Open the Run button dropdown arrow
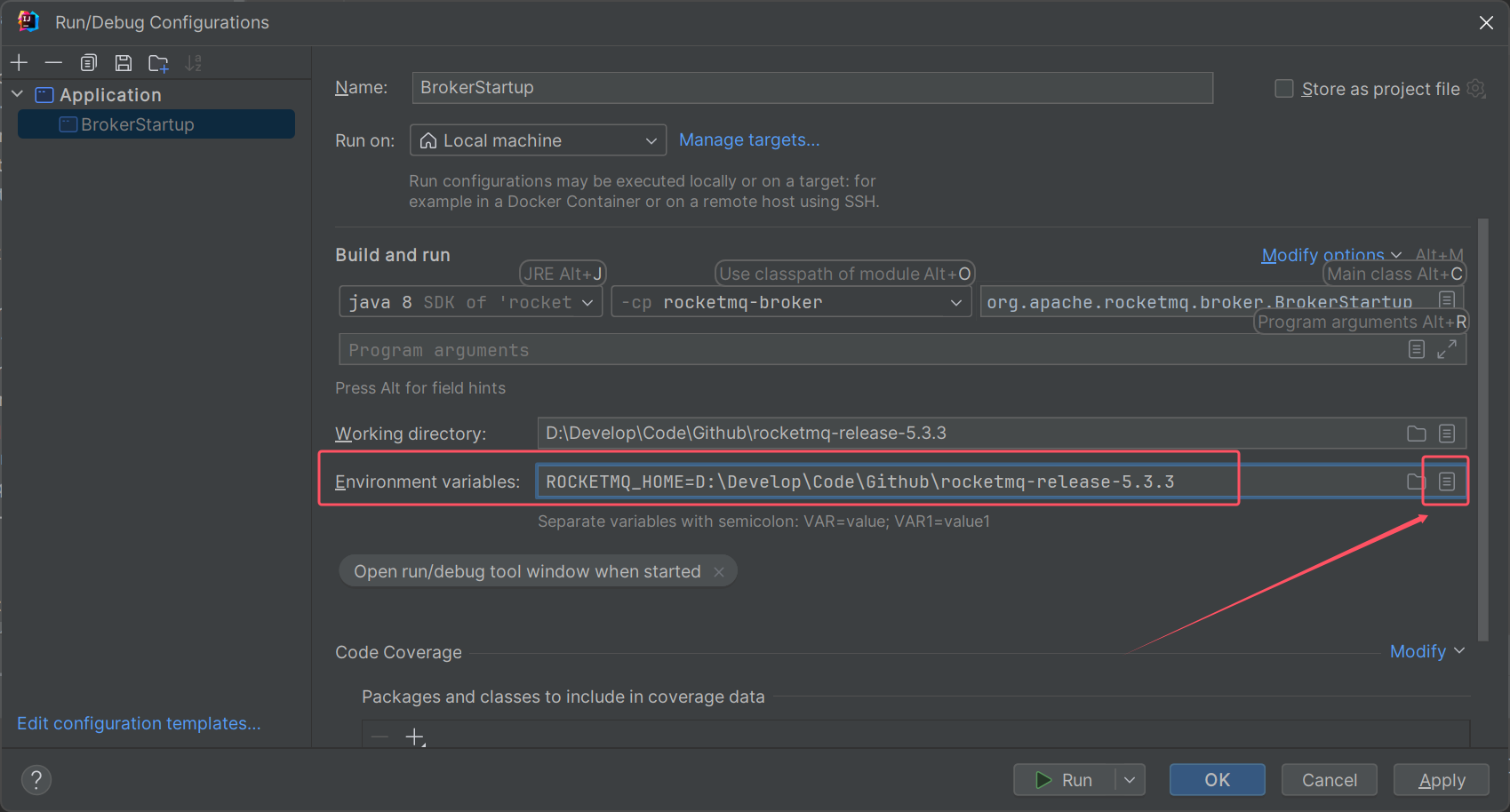 pyautogui.click(x=1130, y=780)
